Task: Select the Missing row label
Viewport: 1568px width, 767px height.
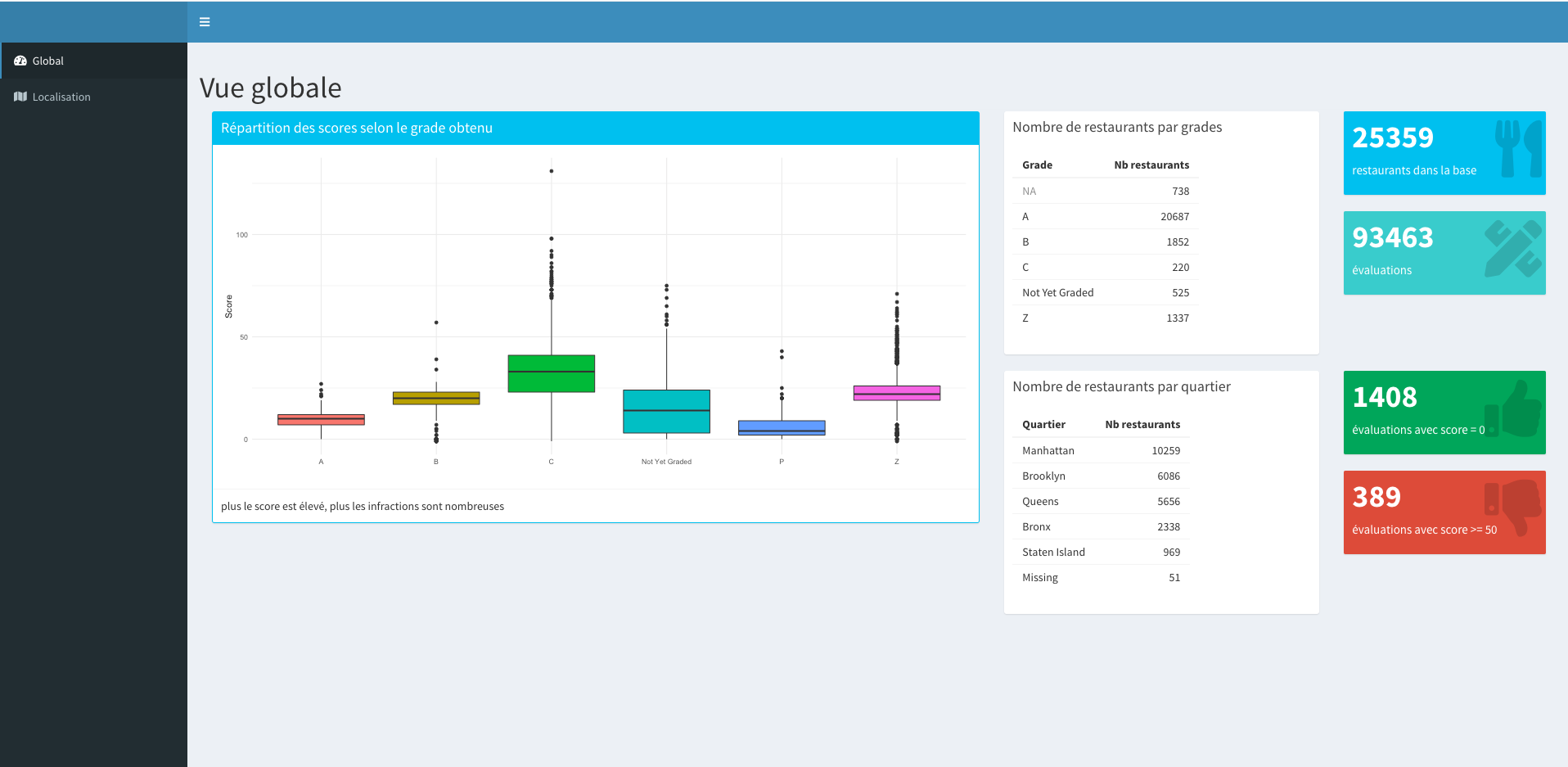Action: [1040, 577]
